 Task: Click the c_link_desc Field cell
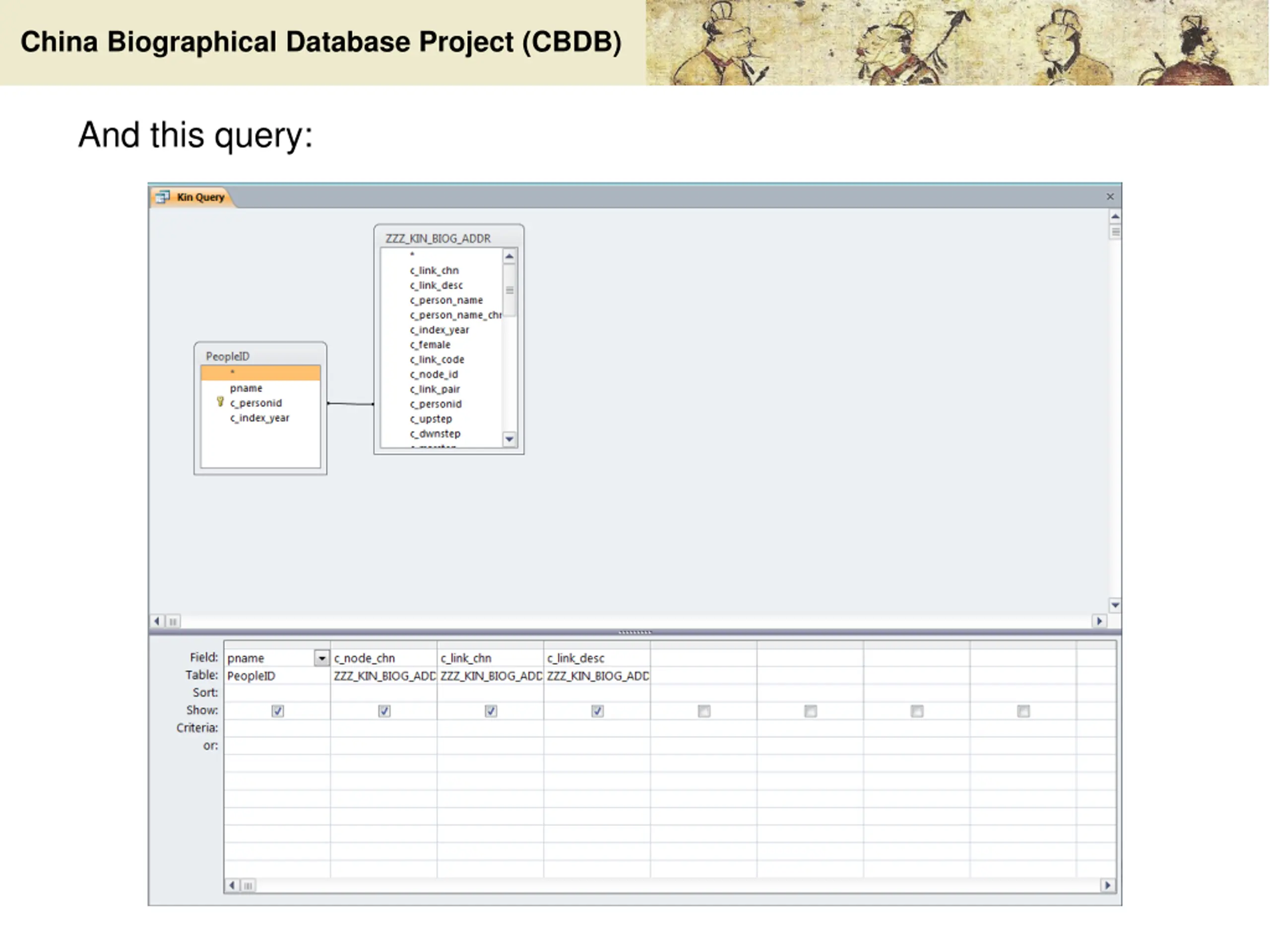pos(597,657)
